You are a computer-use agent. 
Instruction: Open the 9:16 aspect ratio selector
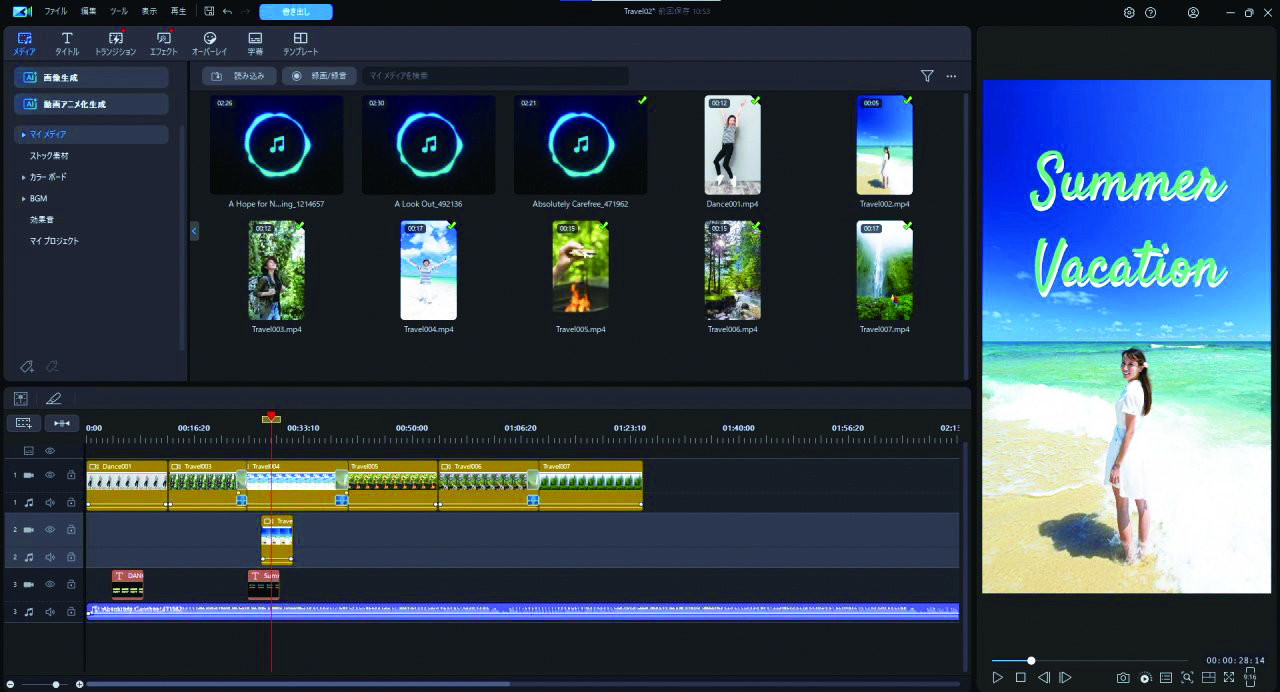click(x=1250, y=677)
